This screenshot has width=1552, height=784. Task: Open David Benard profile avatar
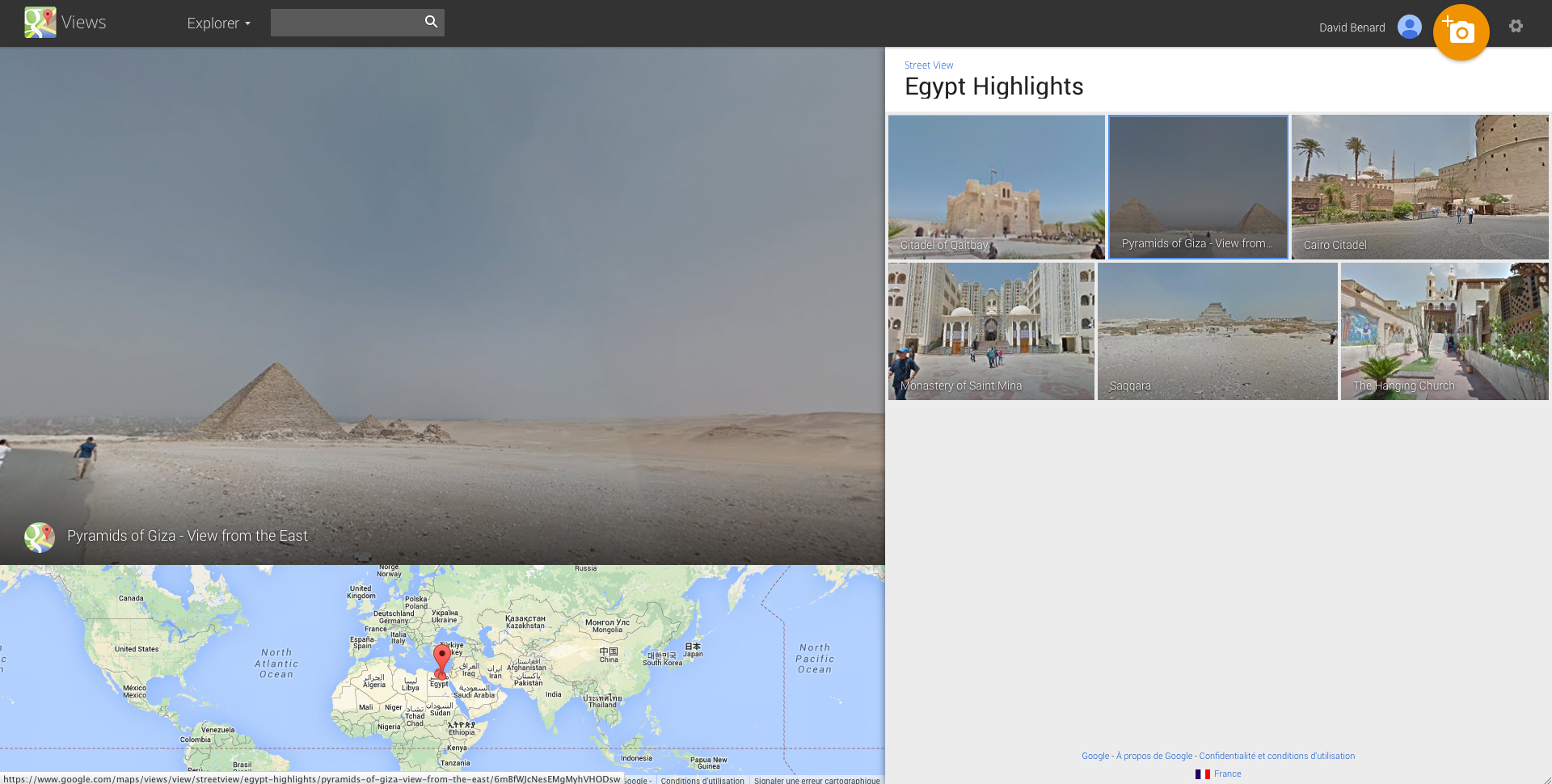tap(1409, 27)
